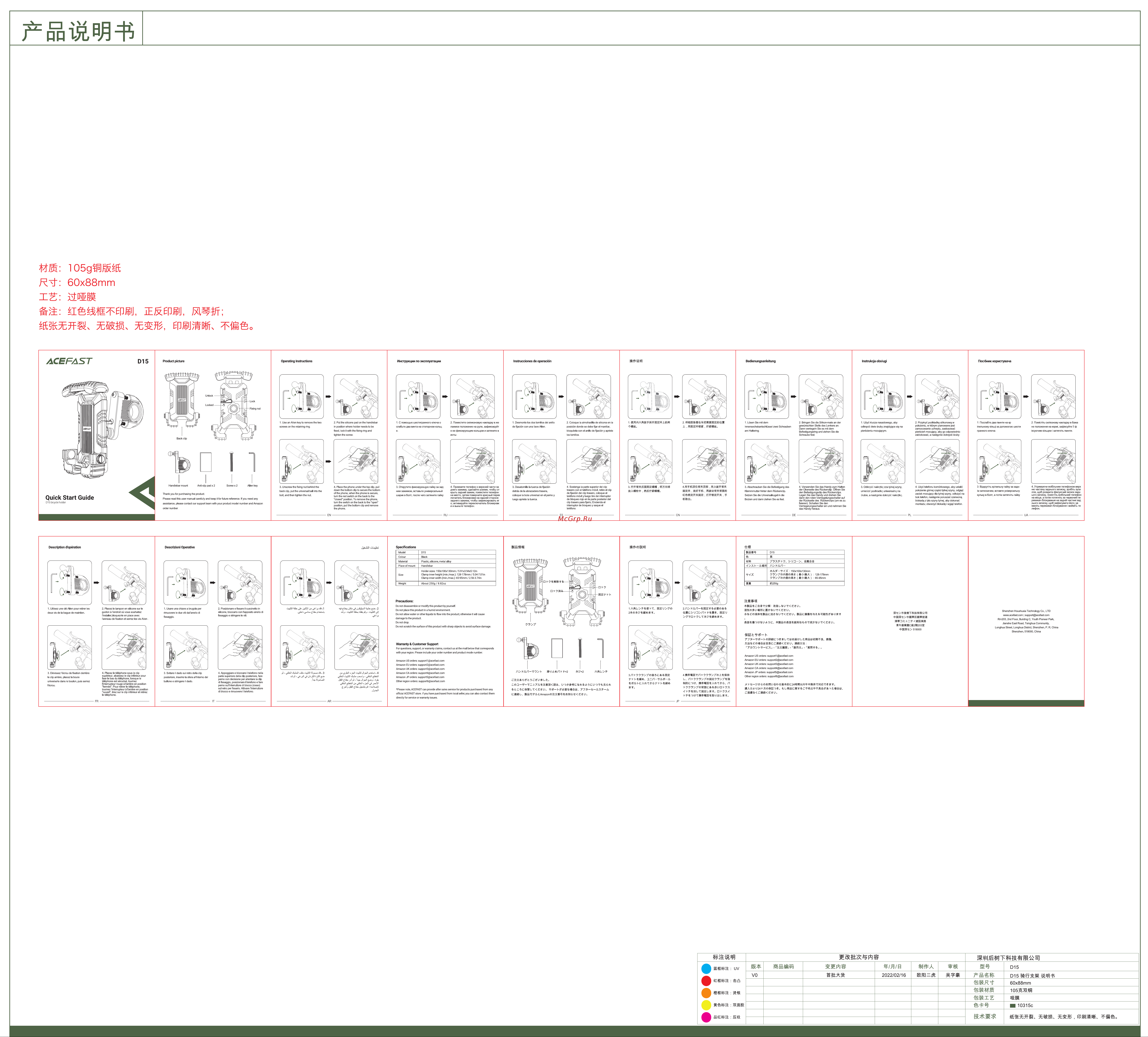Click the 操作の説明 heading
1148x1037 pixels.
point(638,547)
